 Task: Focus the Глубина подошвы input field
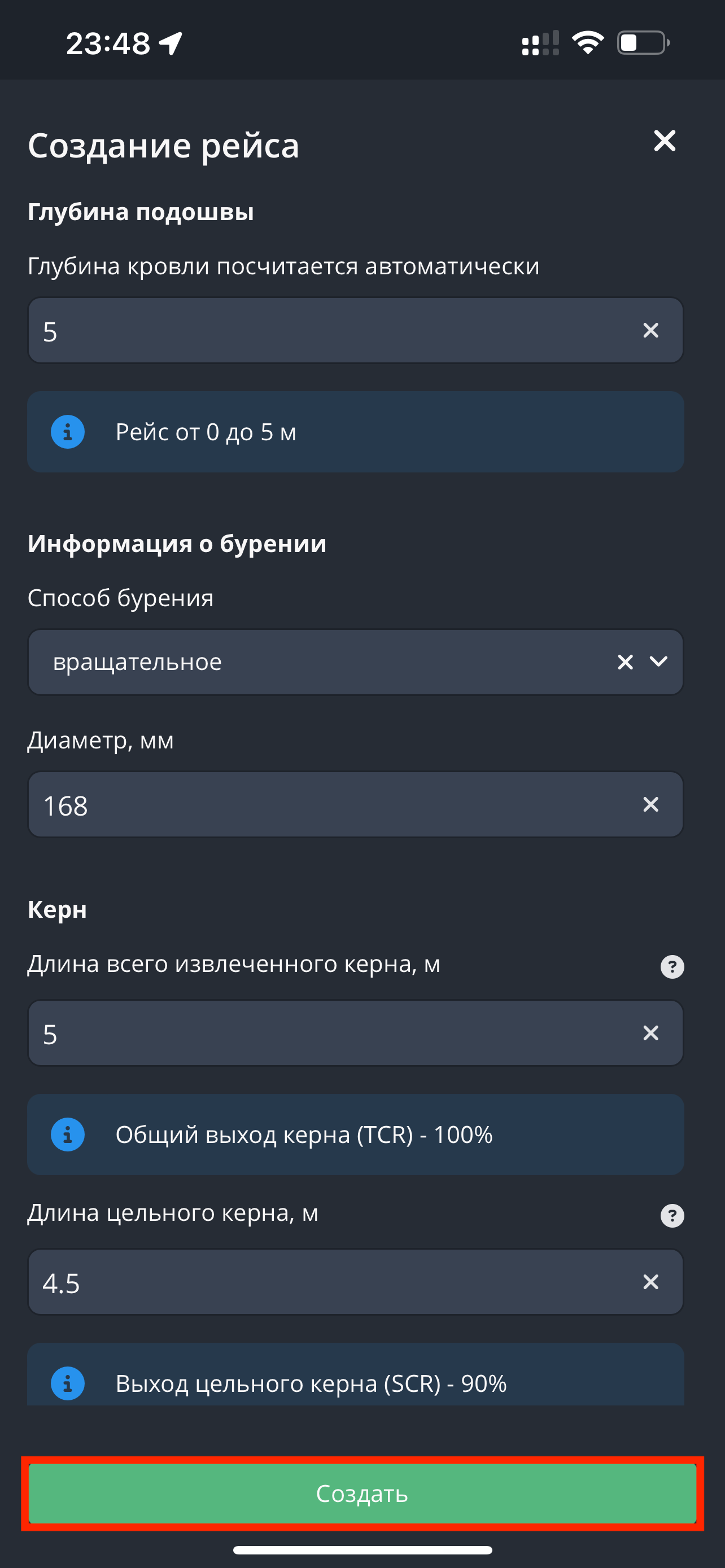click(329, 331)
